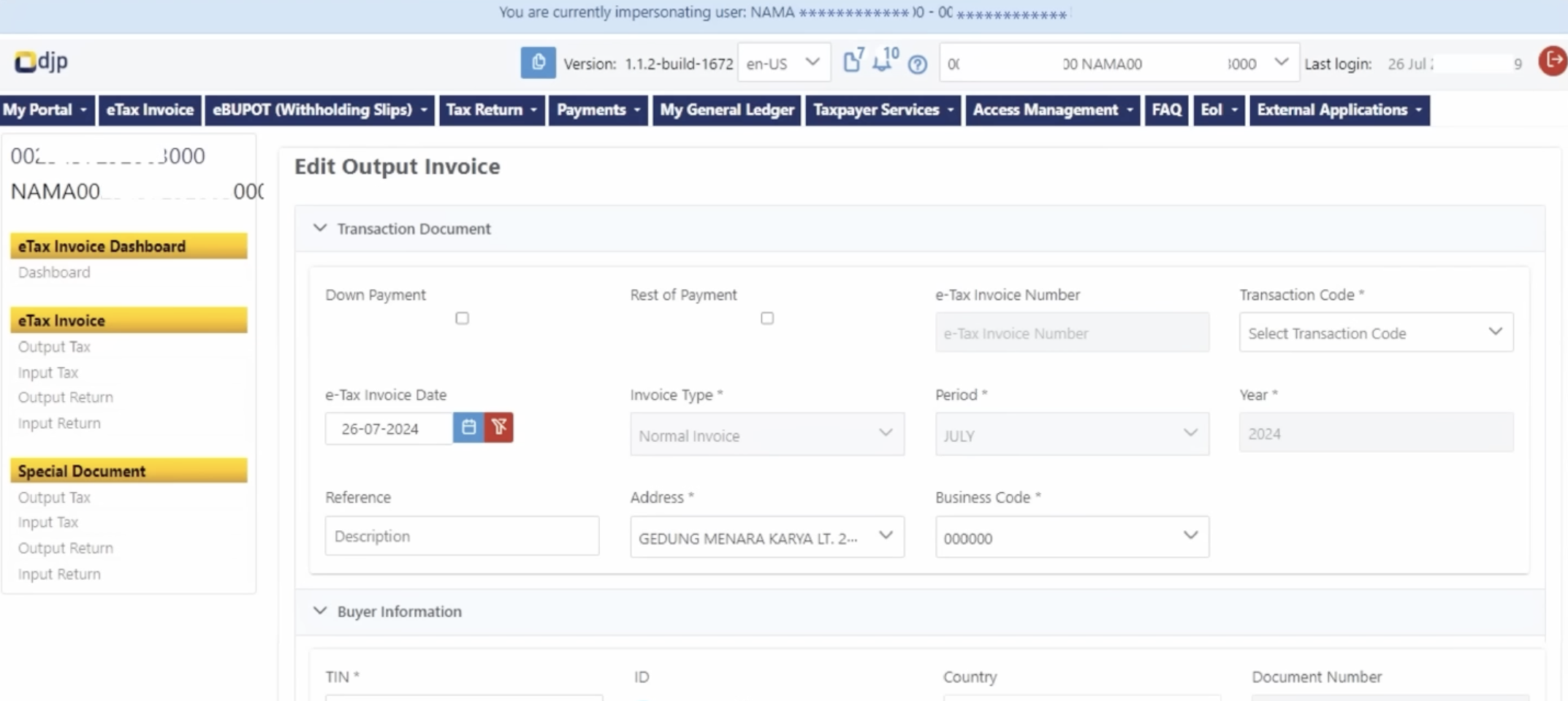Open the documents icon with badge 7
Image resolution: width=1568 pixels, height=701 pixels.
852,62
